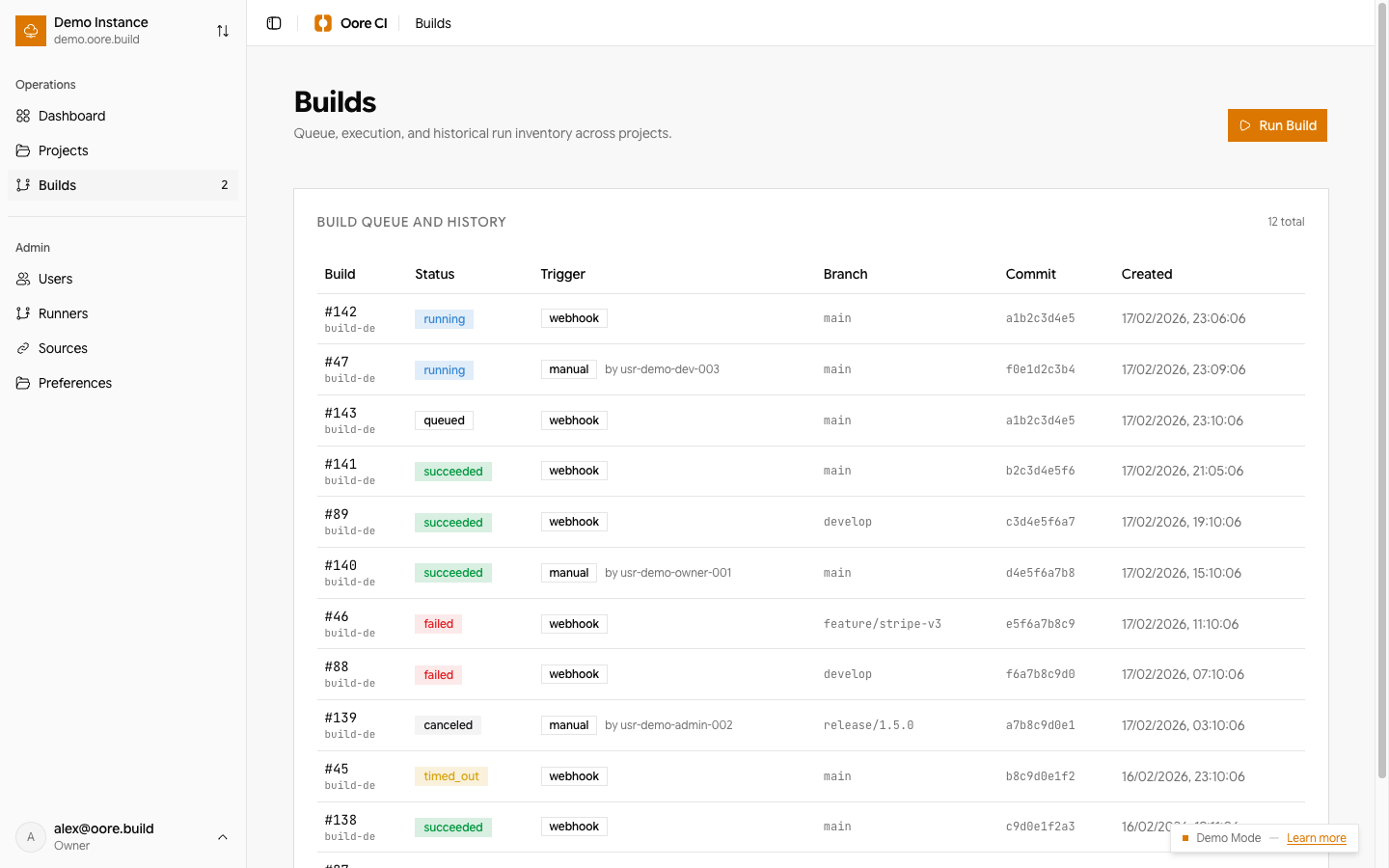Open the Learn more link
Image resolution: width=1389 pixels, height=868 pixels.
point(1316,838)
